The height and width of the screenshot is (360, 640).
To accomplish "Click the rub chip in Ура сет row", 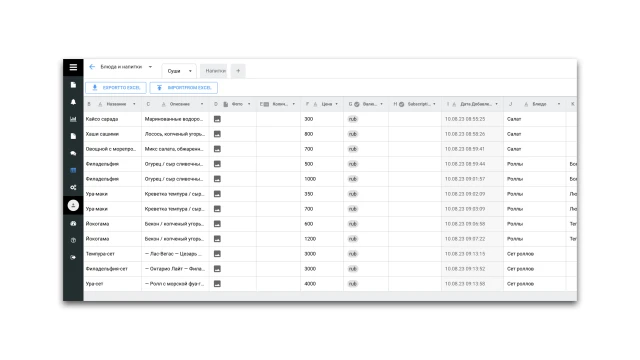I will point(353,284).
